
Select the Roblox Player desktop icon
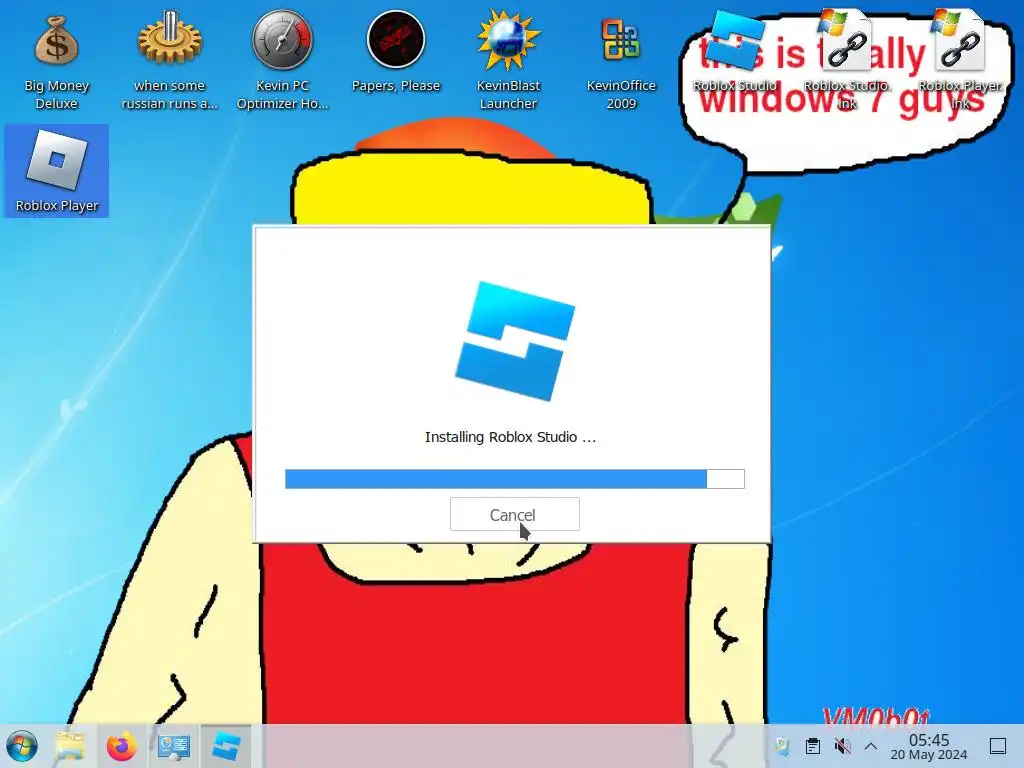pos(56,171)
